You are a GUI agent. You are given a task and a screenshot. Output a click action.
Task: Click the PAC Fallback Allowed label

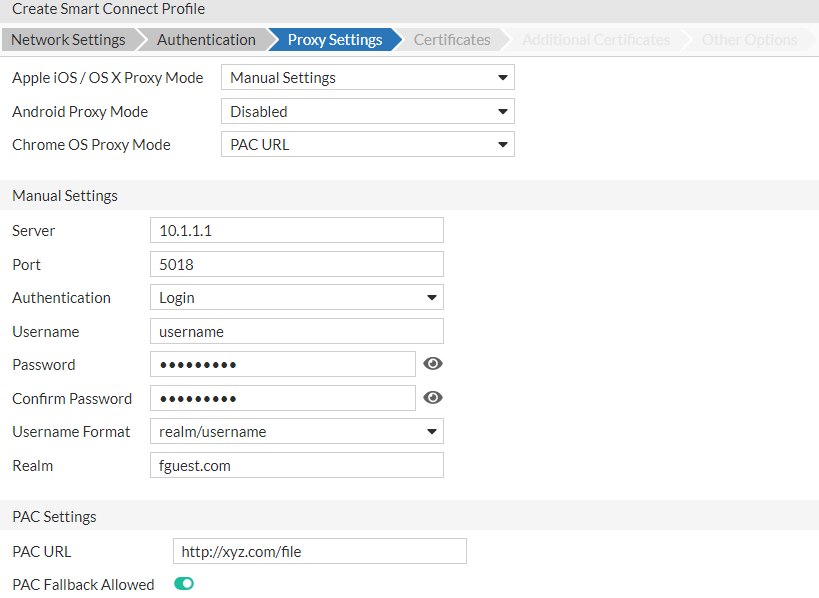[x=83, y=584]
